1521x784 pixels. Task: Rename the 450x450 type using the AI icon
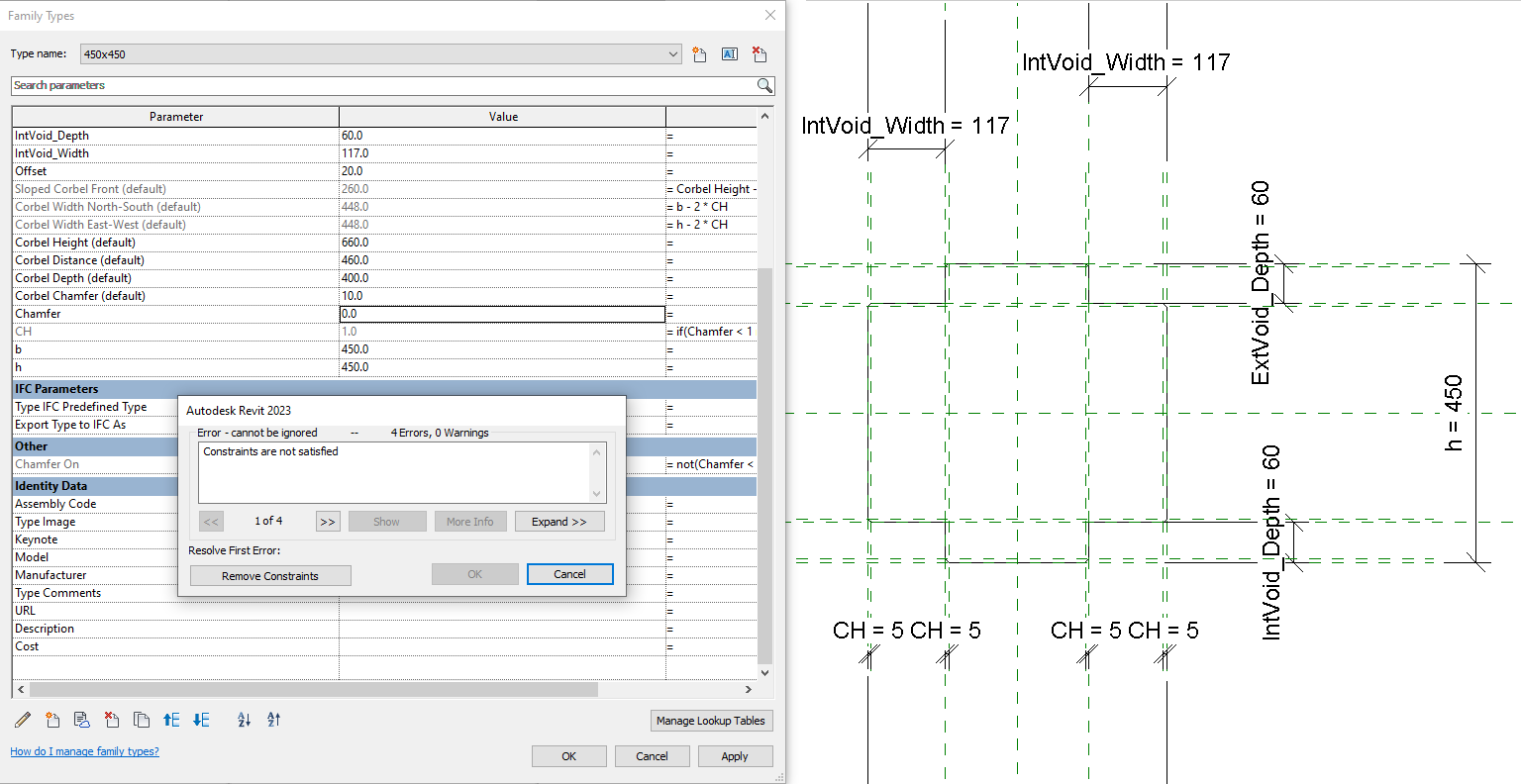click(x=729, y=54)
